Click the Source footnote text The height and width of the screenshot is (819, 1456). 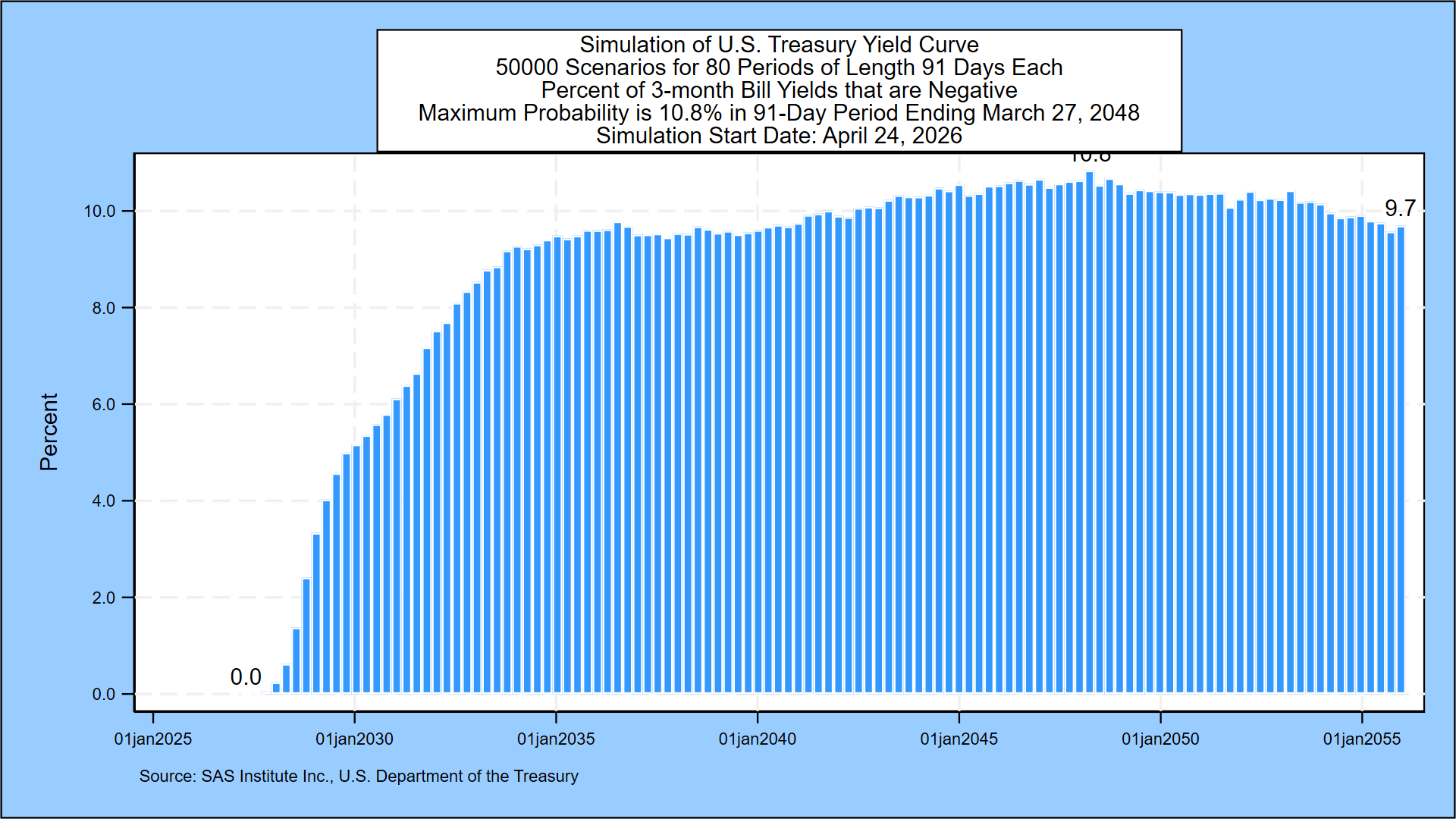pyautogui.click(x=359, y=776)
